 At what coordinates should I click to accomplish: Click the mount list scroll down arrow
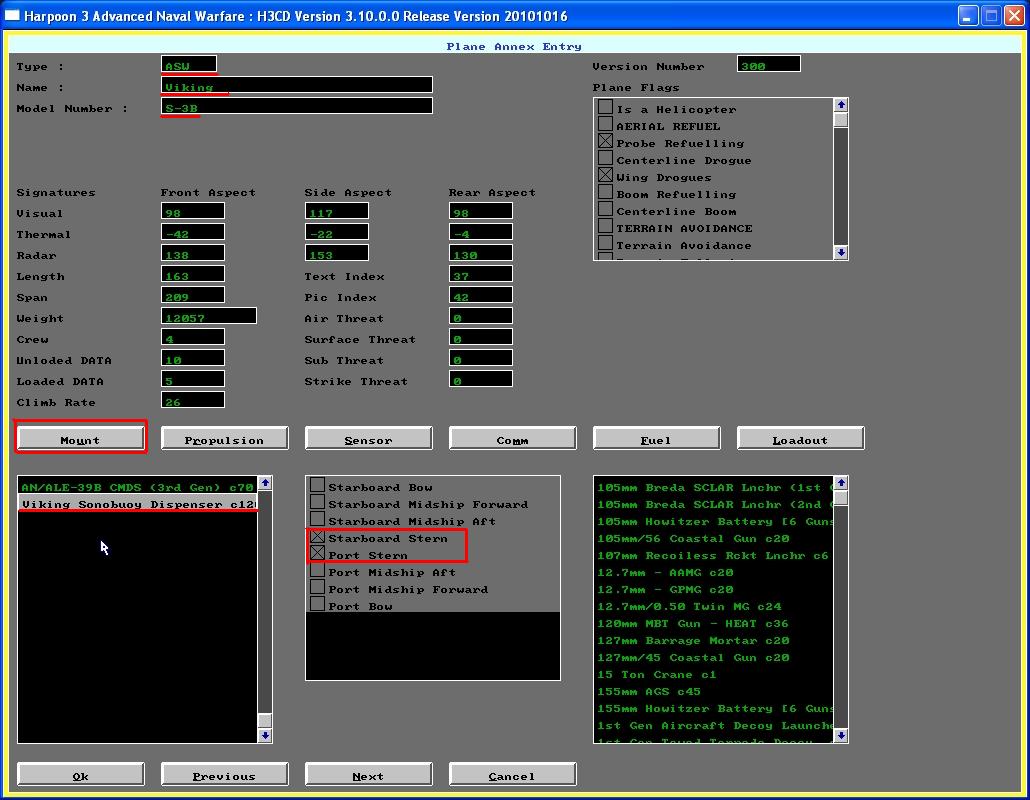(265, 736)
